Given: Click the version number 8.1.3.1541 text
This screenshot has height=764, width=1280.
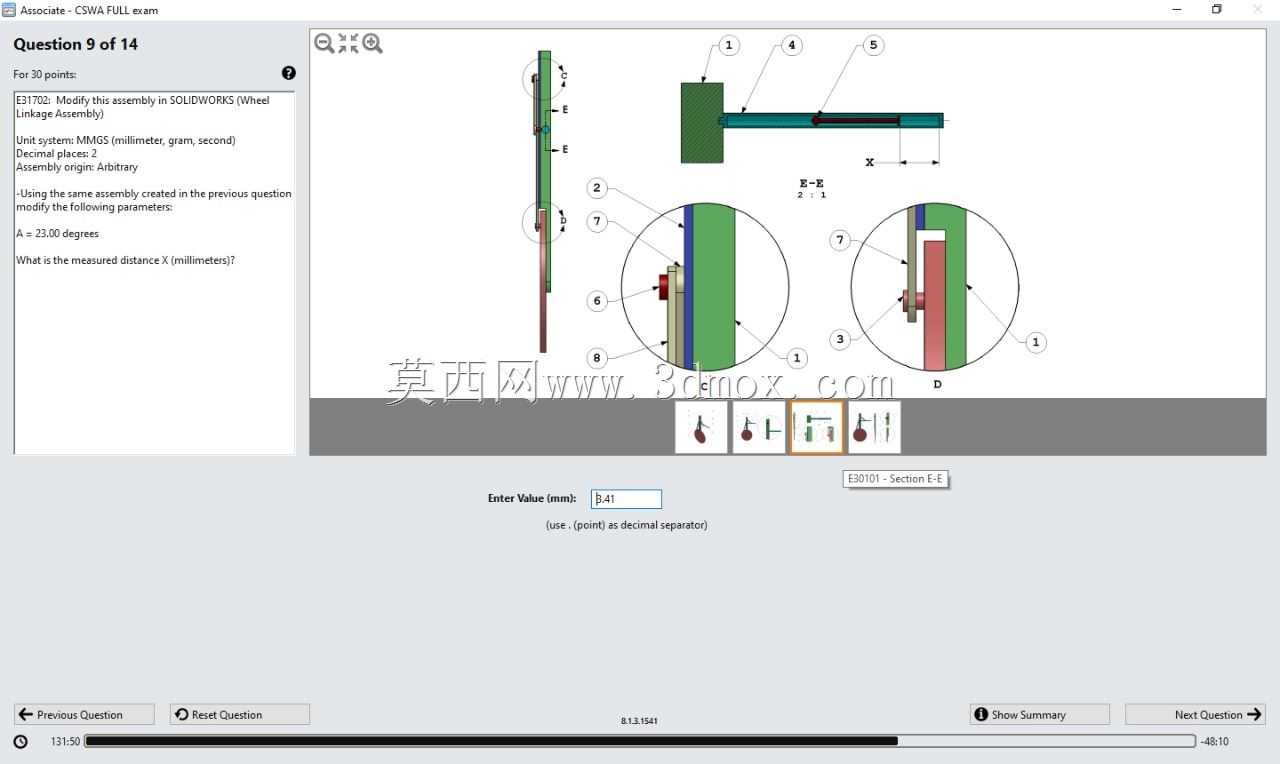Looking at the screenshot, I should [x=640, y=720].
